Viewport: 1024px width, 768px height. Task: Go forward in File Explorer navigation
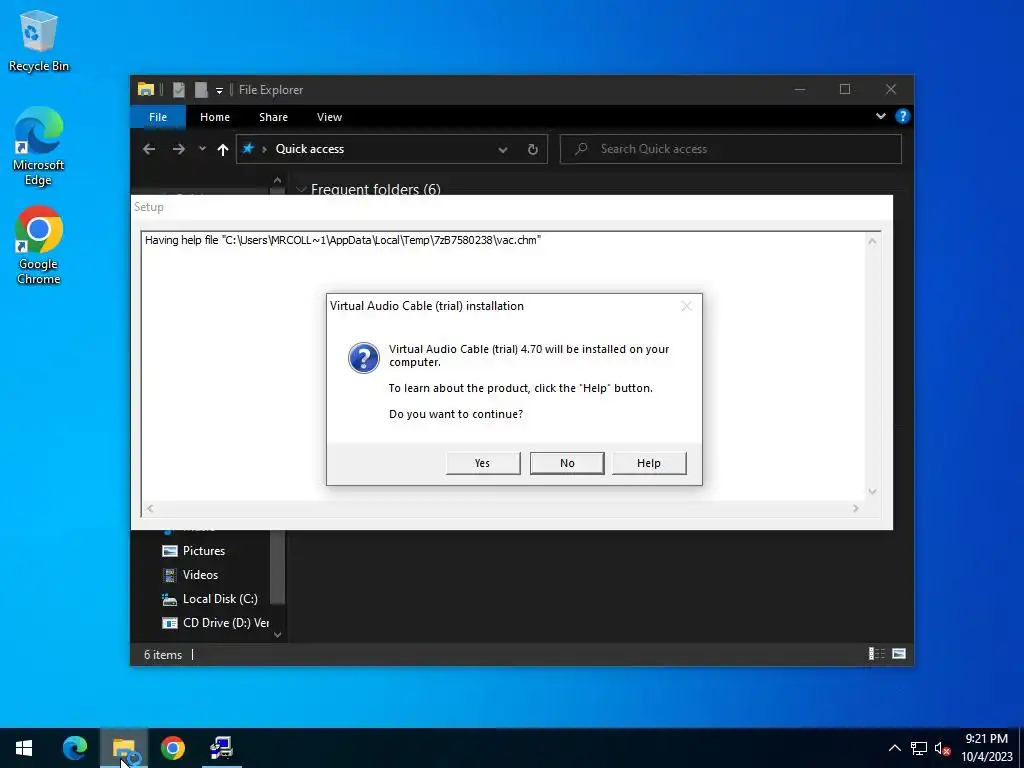(x=178, y=149)
